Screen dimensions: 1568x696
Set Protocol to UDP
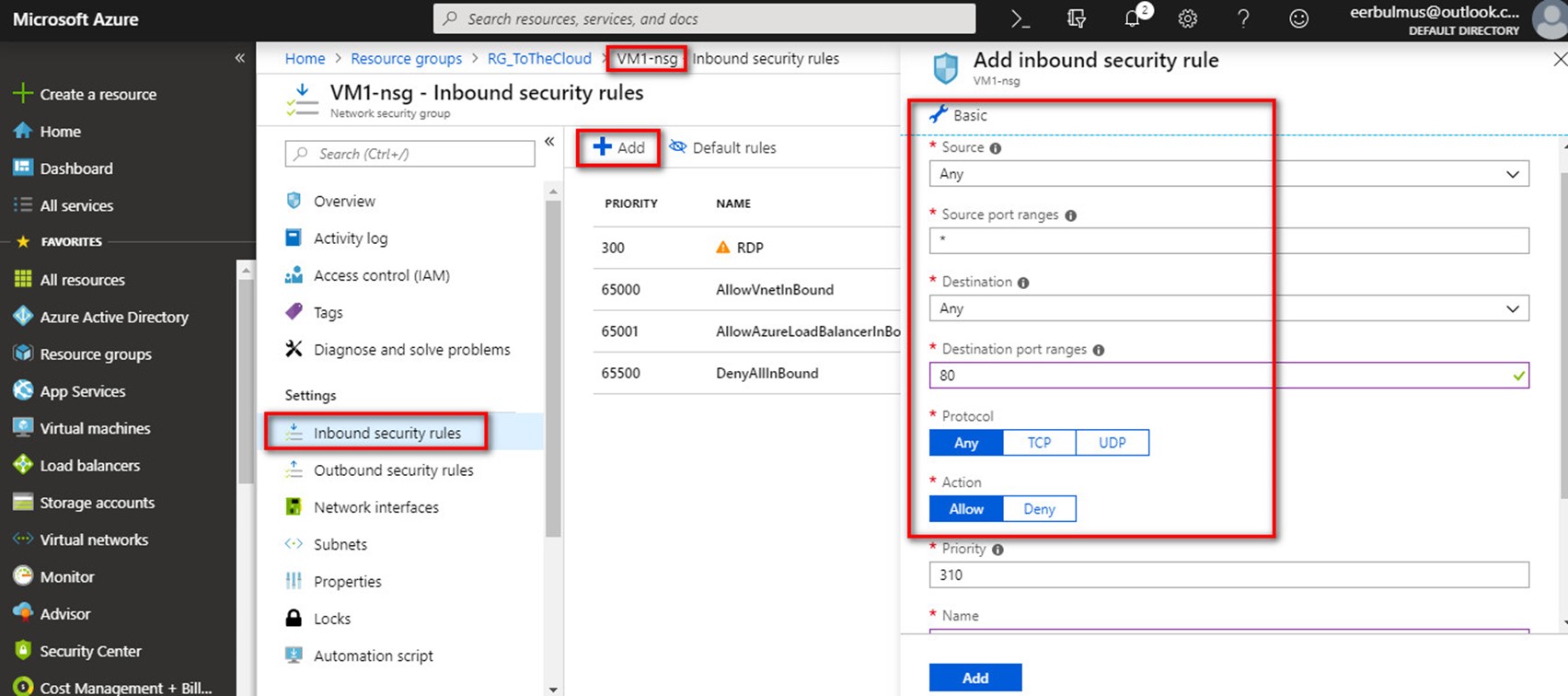pos(1113,443)
